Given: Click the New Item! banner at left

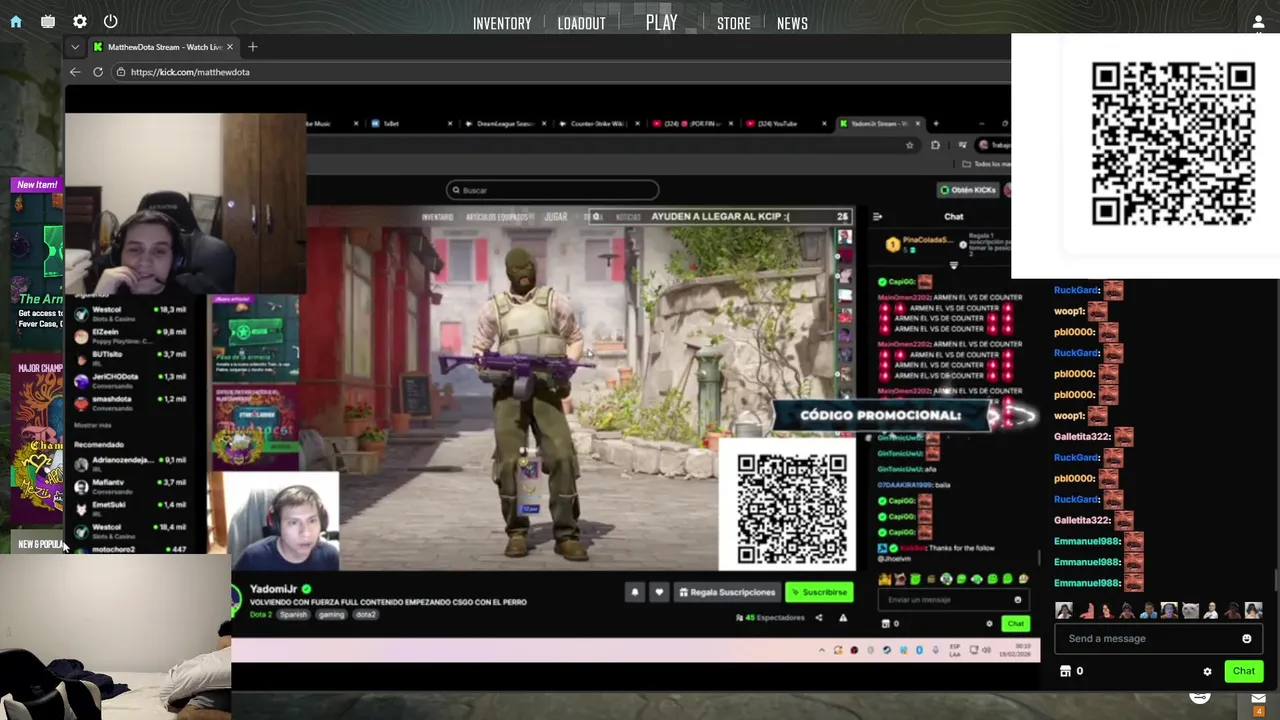Looking at the screenshot, I should (x=37, y=184).
